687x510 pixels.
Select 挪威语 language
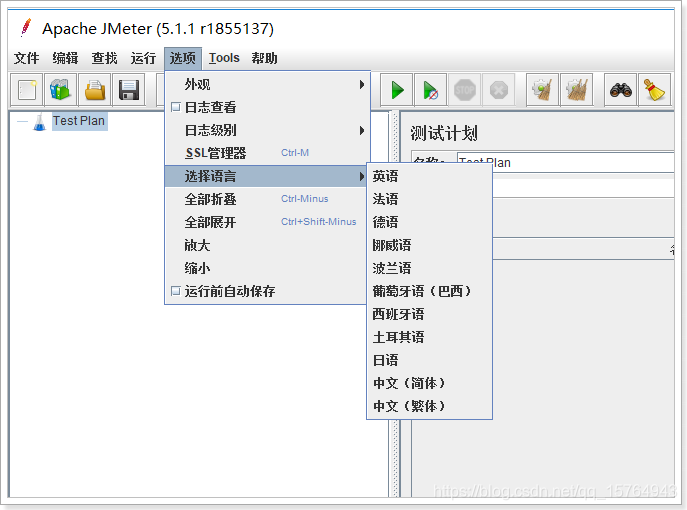(x=429, y=245)
